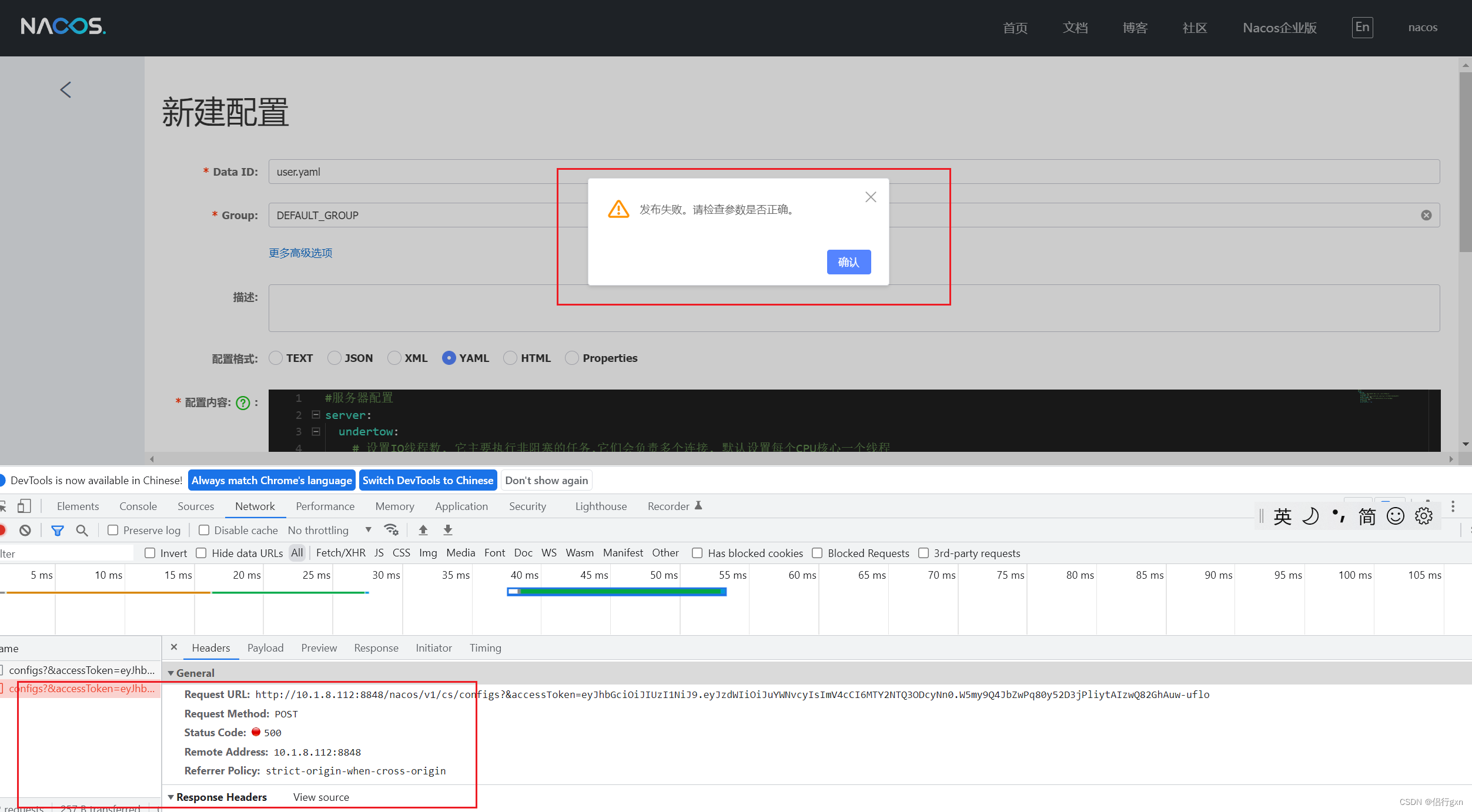Click the 确认 button in the error dialog
The width and height of the screenshot is (1472, 812).
point(848,262)
